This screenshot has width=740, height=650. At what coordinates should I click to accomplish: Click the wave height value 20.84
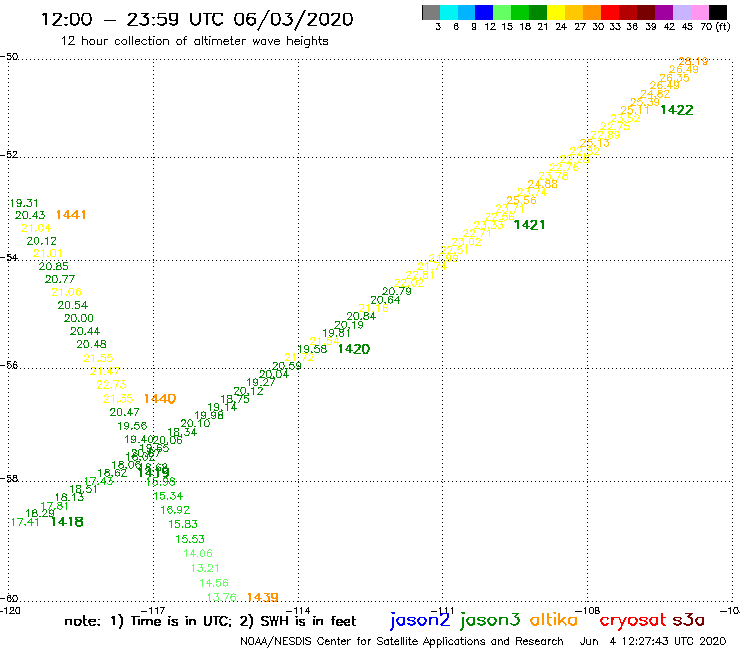[361, 316]
